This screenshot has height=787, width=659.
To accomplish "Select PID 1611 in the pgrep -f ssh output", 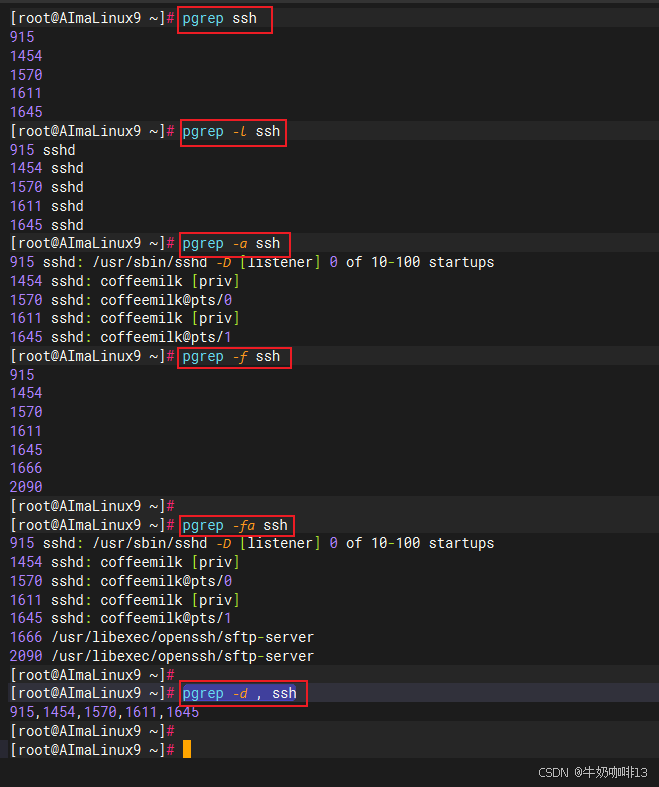I will [26, 431].
